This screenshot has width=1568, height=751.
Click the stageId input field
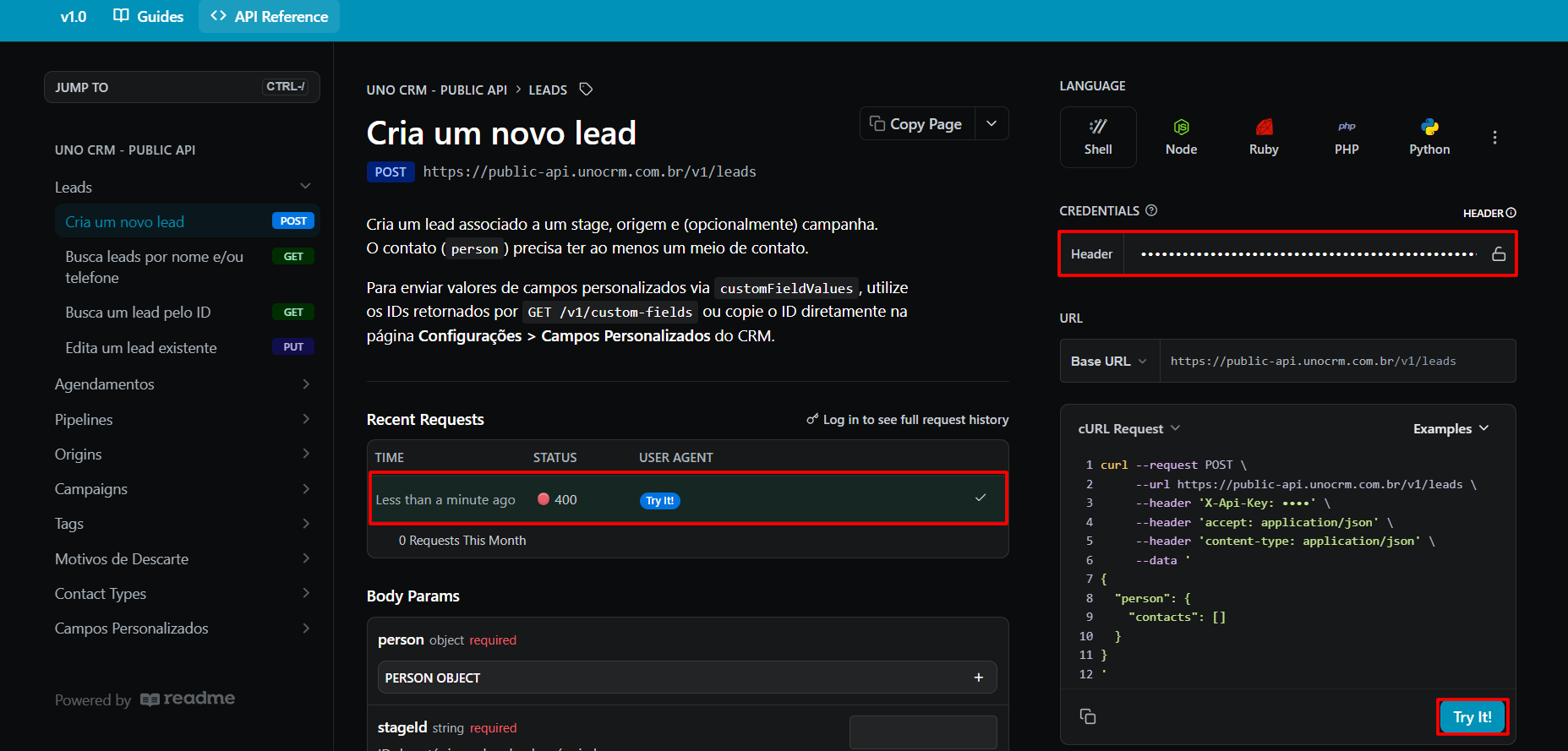[923, 732]
